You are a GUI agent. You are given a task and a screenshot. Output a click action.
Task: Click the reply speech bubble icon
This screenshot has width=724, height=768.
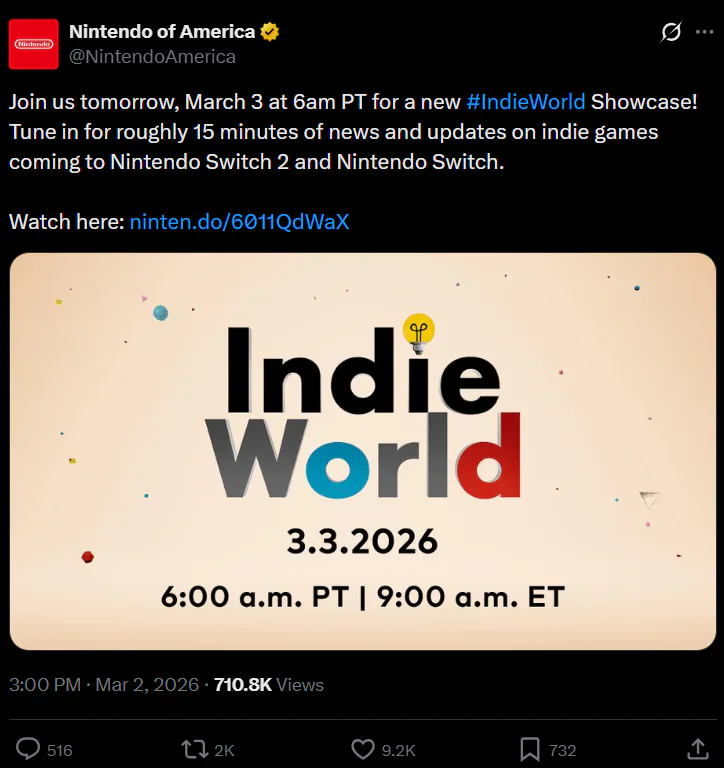point(30,749)
